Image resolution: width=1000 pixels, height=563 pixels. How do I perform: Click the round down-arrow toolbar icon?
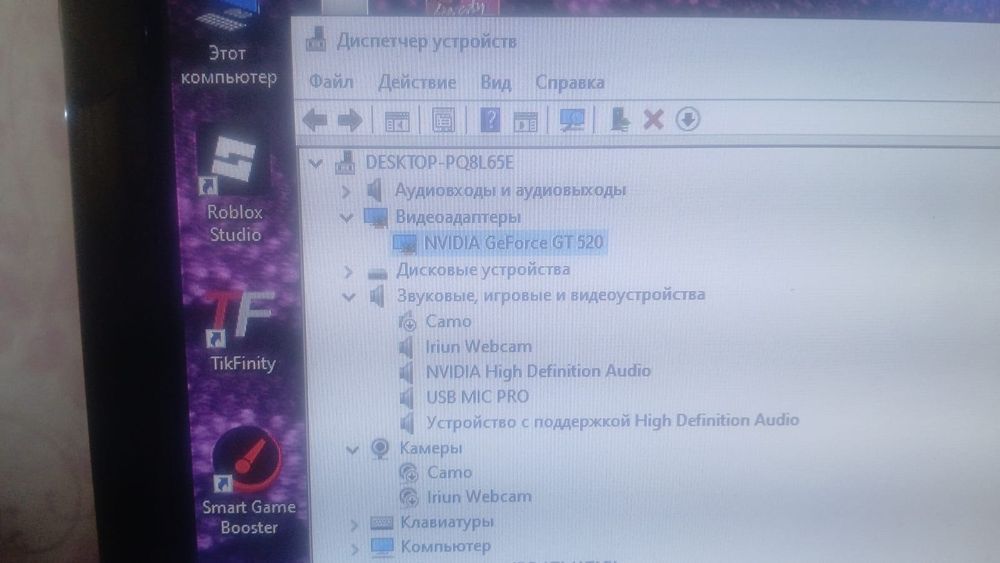point(688,119)
